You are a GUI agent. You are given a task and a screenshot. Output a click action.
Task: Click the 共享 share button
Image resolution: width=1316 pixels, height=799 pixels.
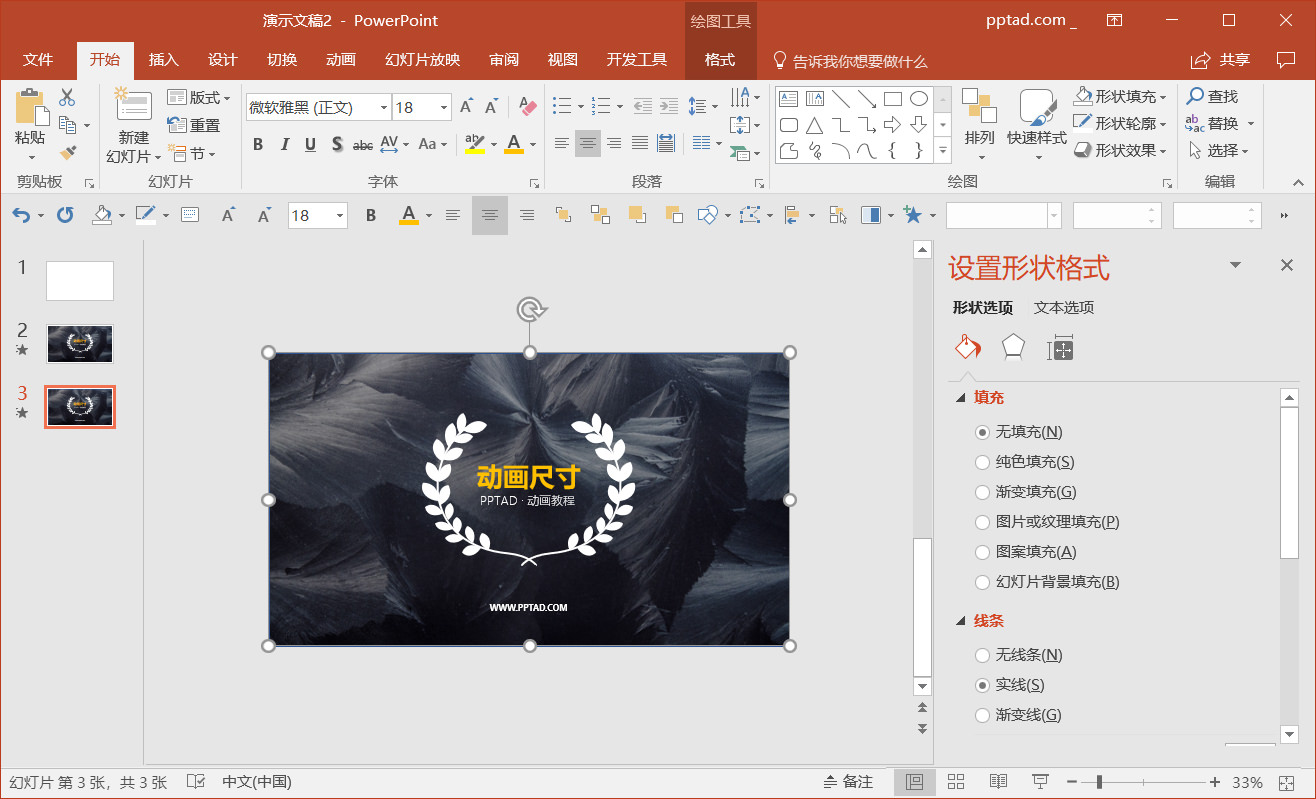pyautogui.click(x=1221, y=60)
